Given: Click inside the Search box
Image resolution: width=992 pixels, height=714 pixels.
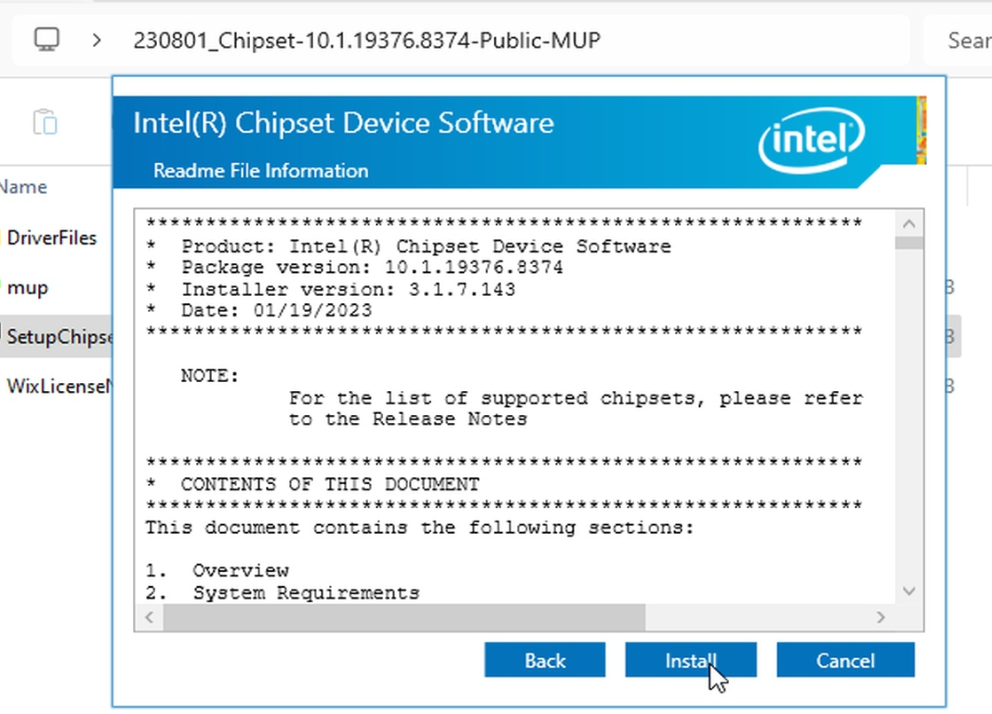Looking at the screenshot, I should point(966,39).
